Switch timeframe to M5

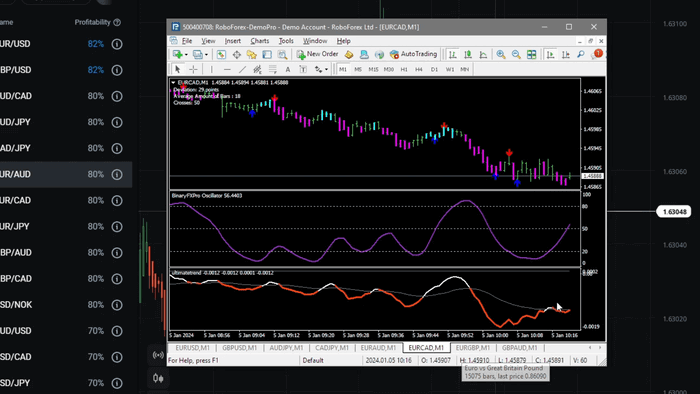358,69
